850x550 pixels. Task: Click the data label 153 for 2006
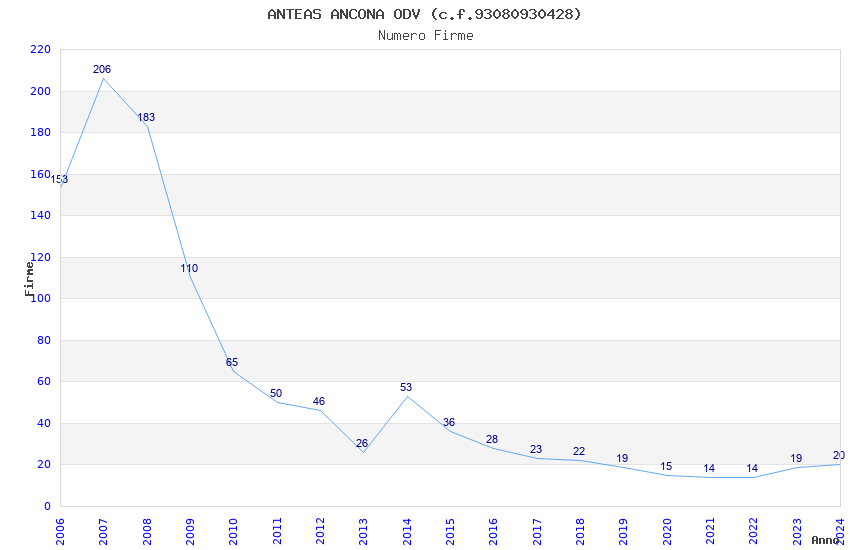click(x=59, y=179)
